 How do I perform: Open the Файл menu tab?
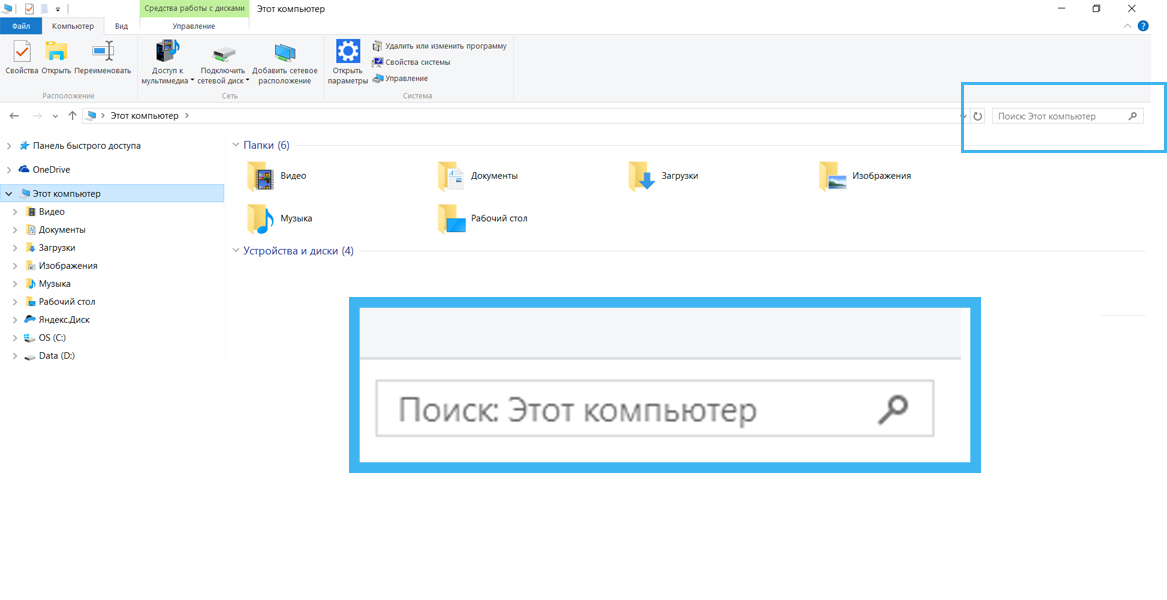[x=21, y=26]
